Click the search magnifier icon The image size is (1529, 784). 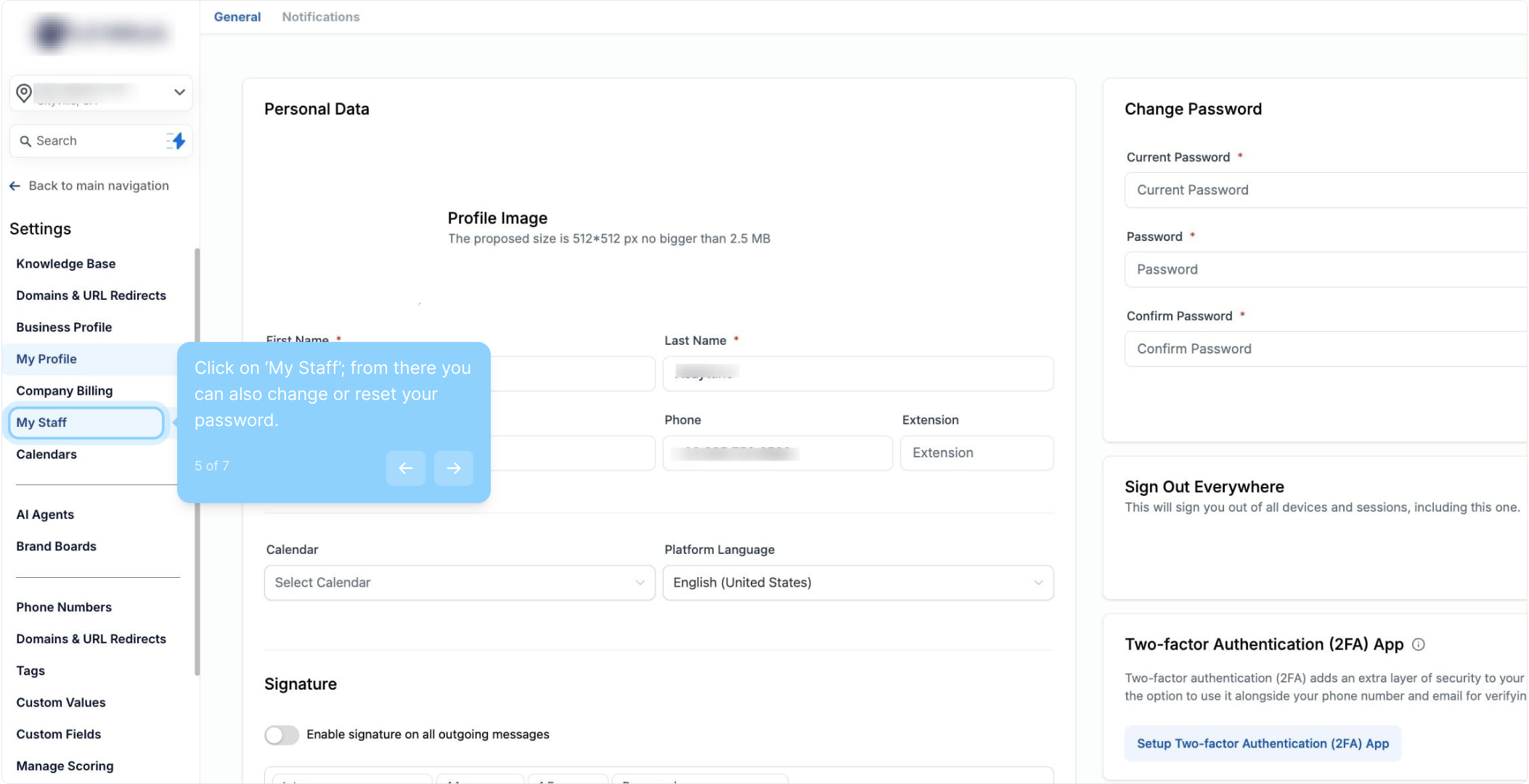click(25, 141)
